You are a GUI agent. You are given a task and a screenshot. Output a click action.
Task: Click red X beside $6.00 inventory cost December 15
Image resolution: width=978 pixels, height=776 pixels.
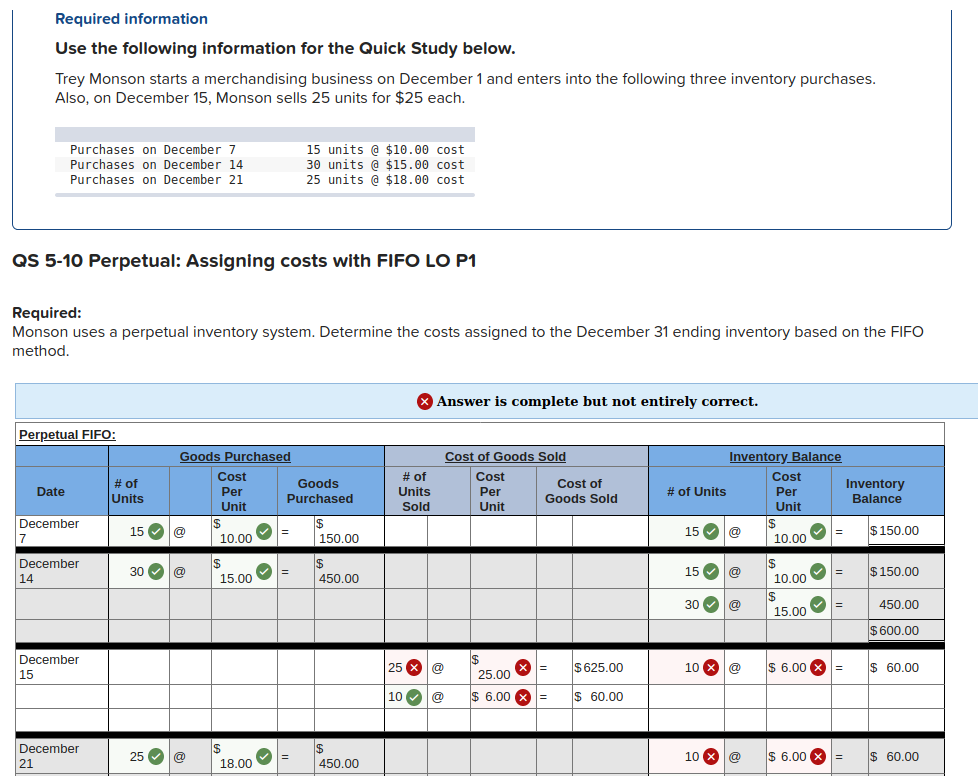pos(818,667)
